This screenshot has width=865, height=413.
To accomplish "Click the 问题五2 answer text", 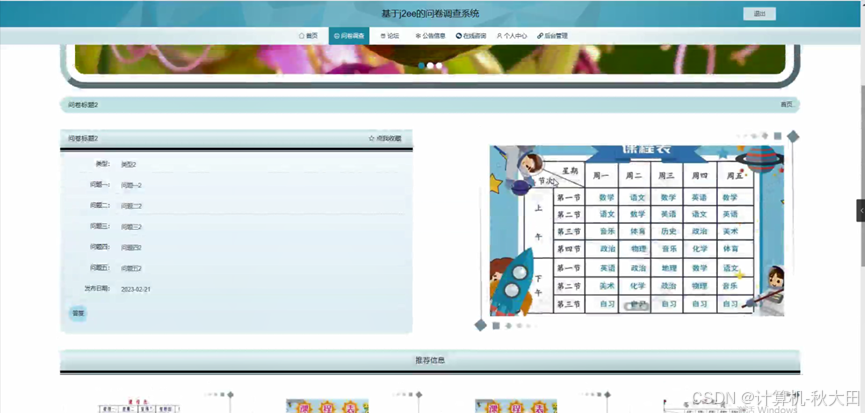I will point(131,269).
